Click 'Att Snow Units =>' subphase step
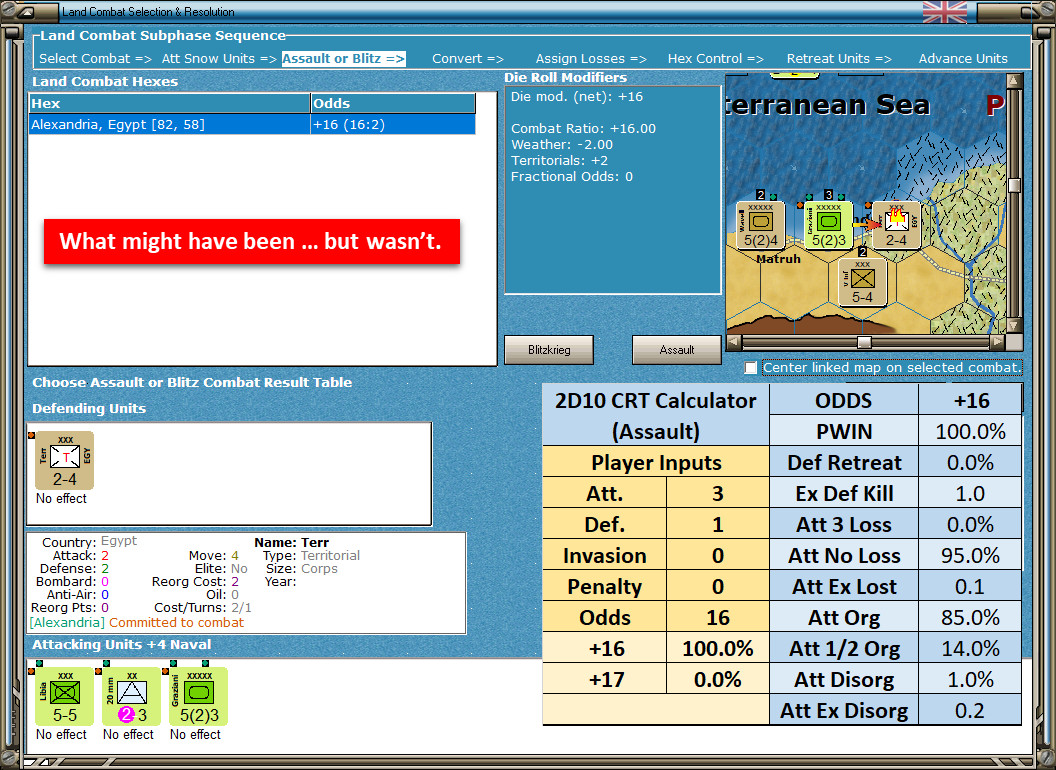This screenshot has width=1056, height=770. click(x=219, y=59)
